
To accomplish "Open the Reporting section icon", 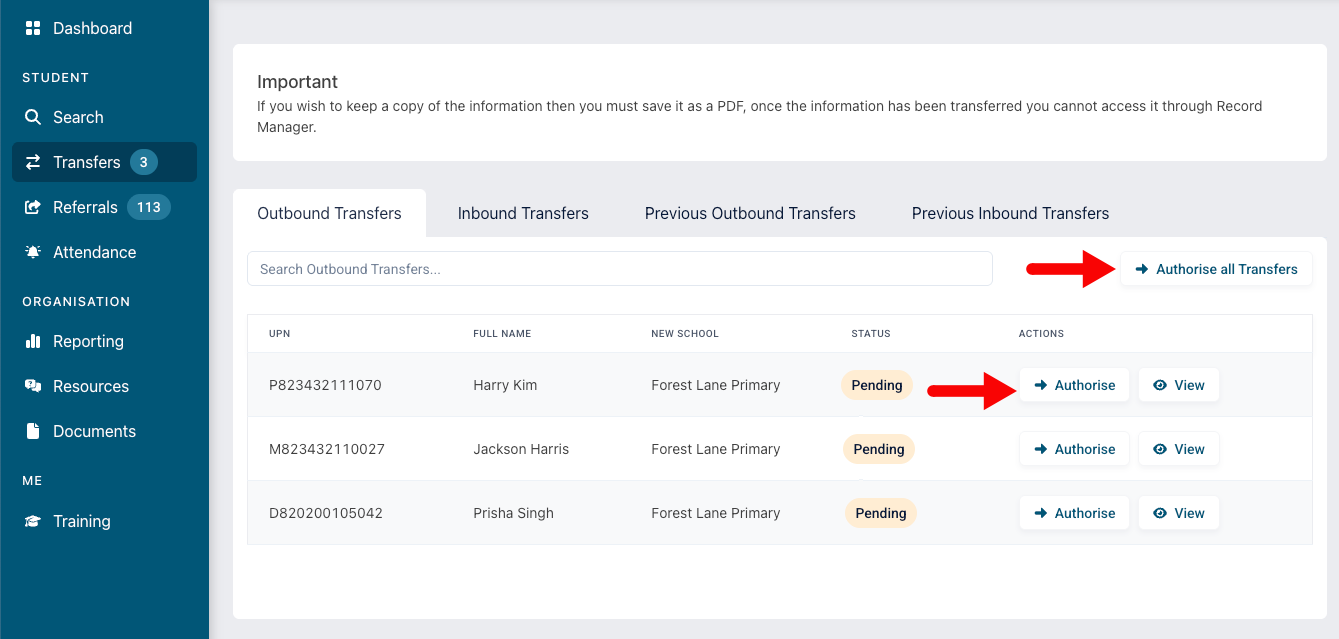I will pyautogui.click(x=32, y=341).
